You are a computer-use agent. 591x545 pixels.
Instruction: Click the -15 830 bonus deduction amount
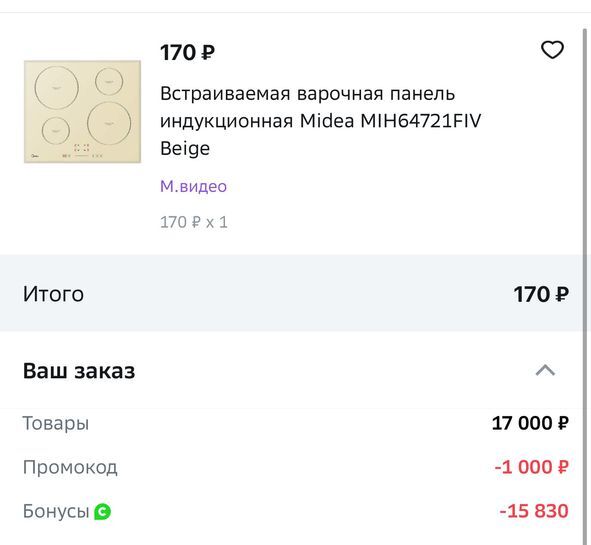click(534, 511)
